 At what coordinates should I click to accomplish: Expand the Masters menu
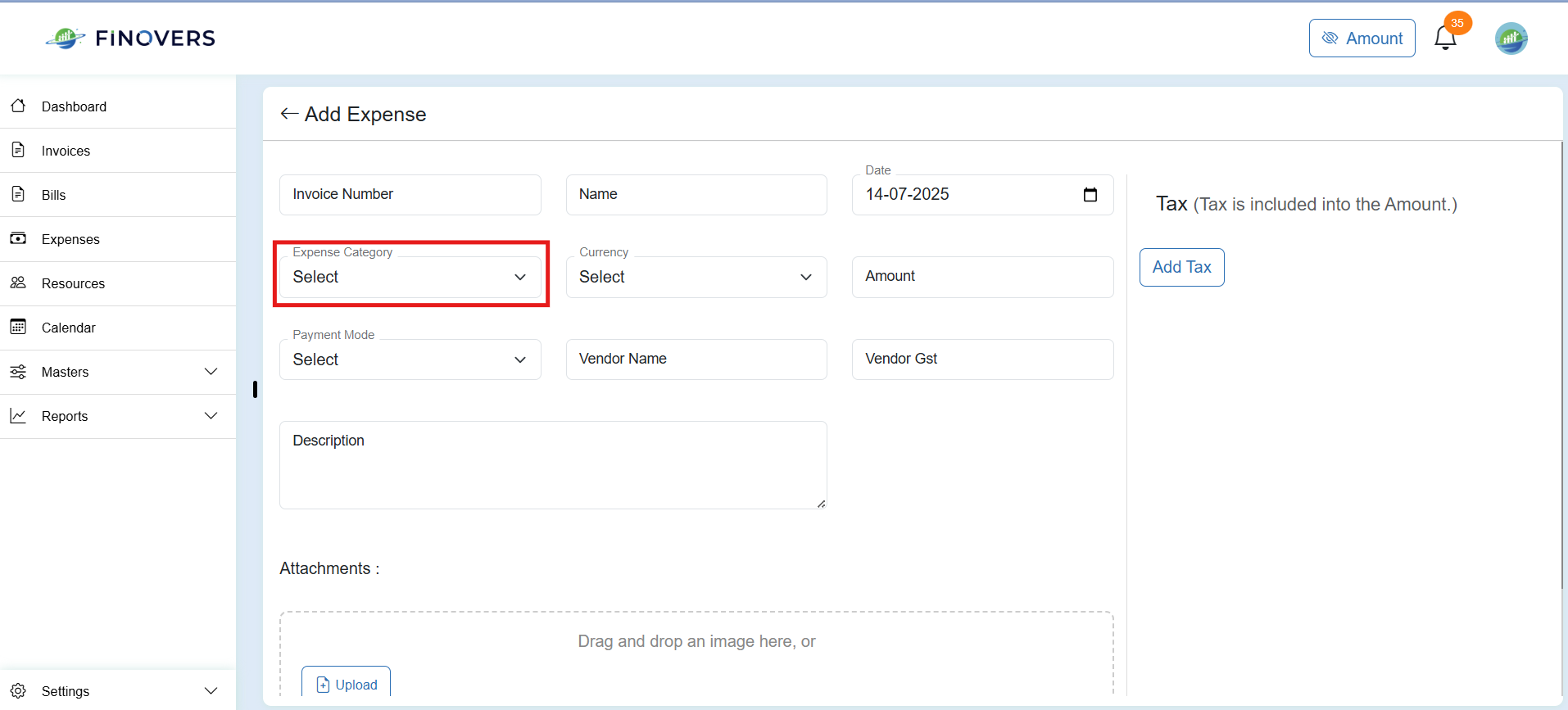coord(118,372)
